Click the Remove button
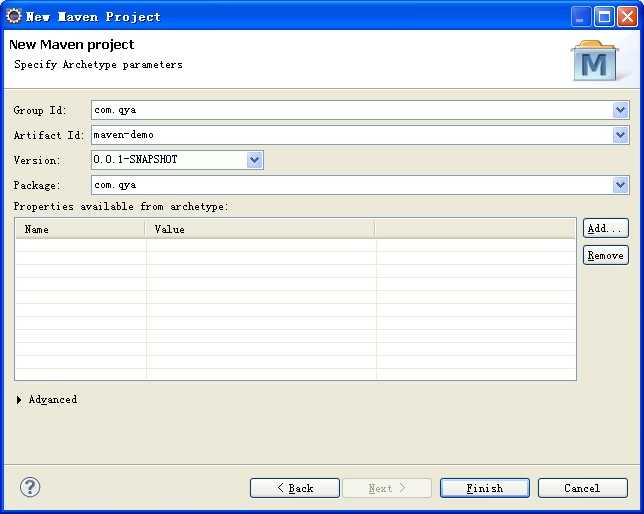Image resolution: width=644 pixels, height=514 pixels. (605, 256)
